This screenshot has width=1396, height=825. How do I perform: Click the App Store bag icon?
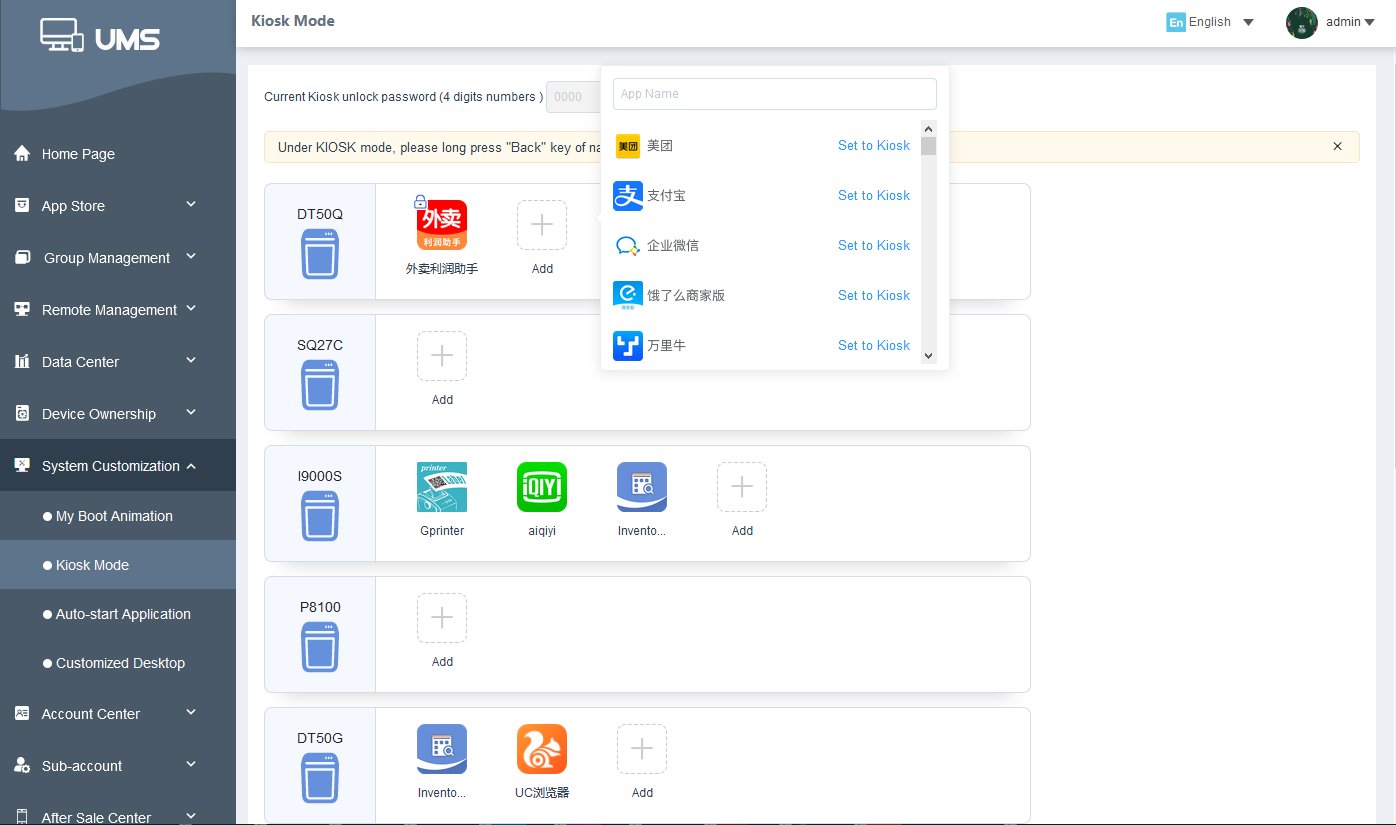tap(22, 206)
